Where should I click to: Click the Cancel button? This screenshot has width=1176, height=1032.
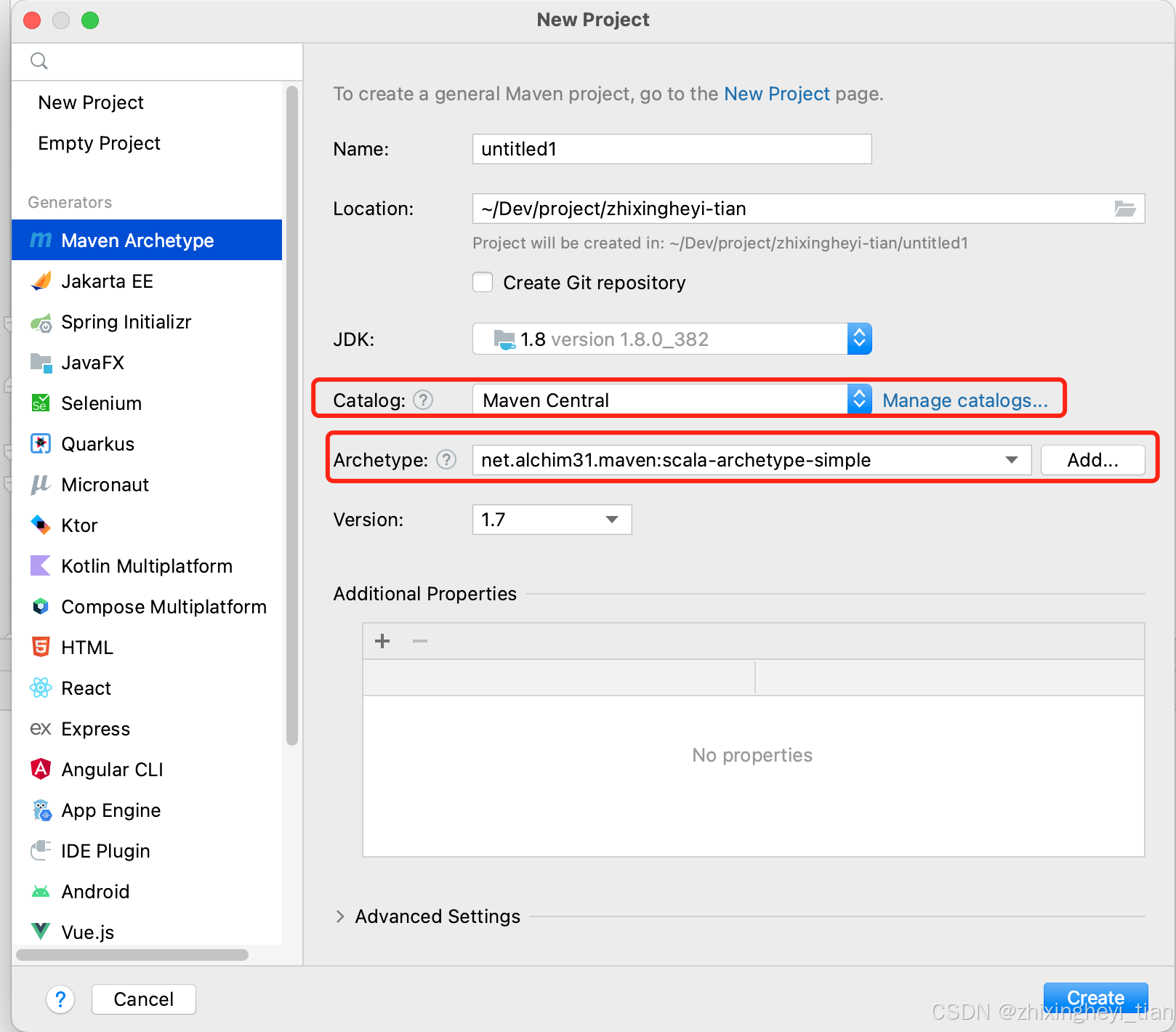(144, 999)
